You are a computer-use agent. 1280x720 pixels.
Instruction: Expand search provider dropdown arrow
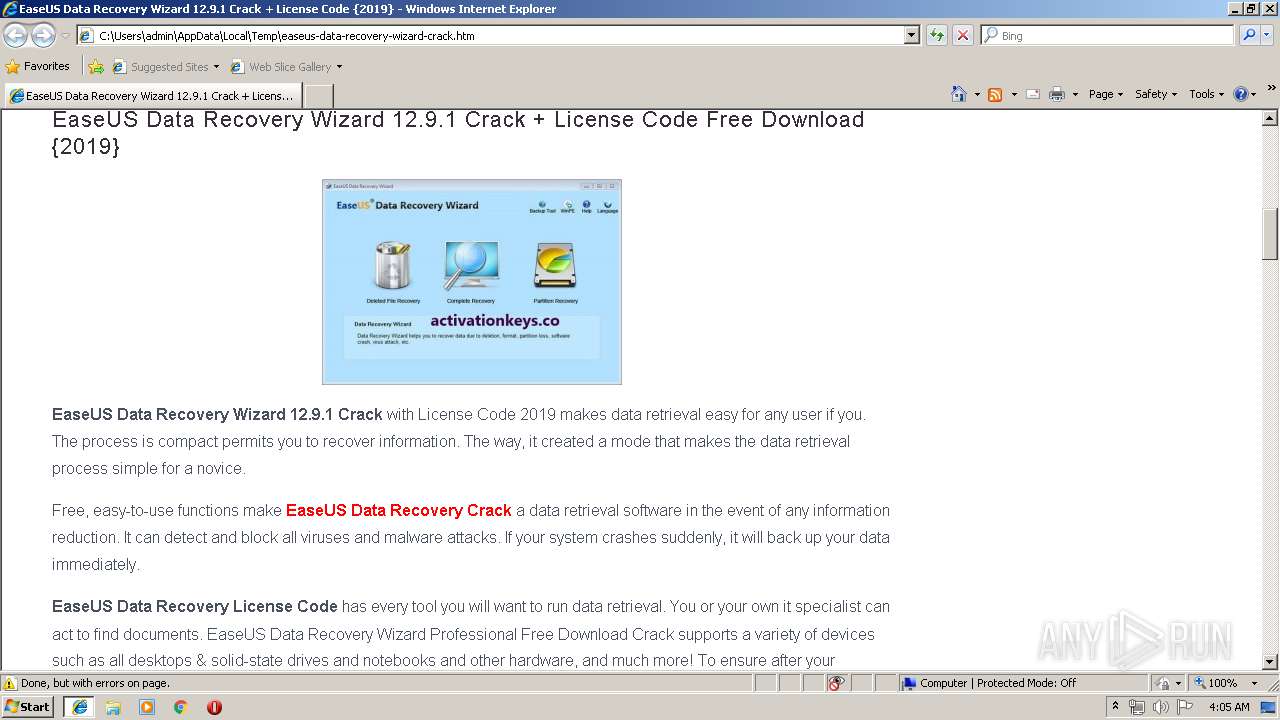(x=1266, y=35)
